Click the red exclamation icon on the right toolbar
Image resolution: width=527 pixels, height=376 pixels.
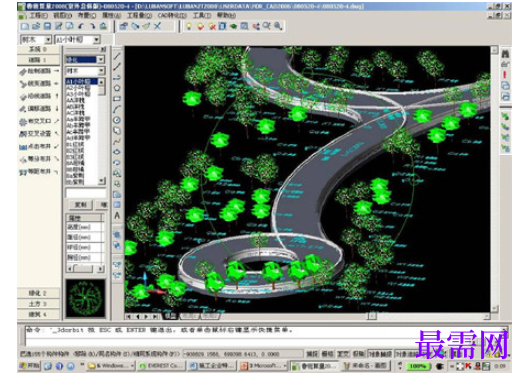(x=505, y=75)
